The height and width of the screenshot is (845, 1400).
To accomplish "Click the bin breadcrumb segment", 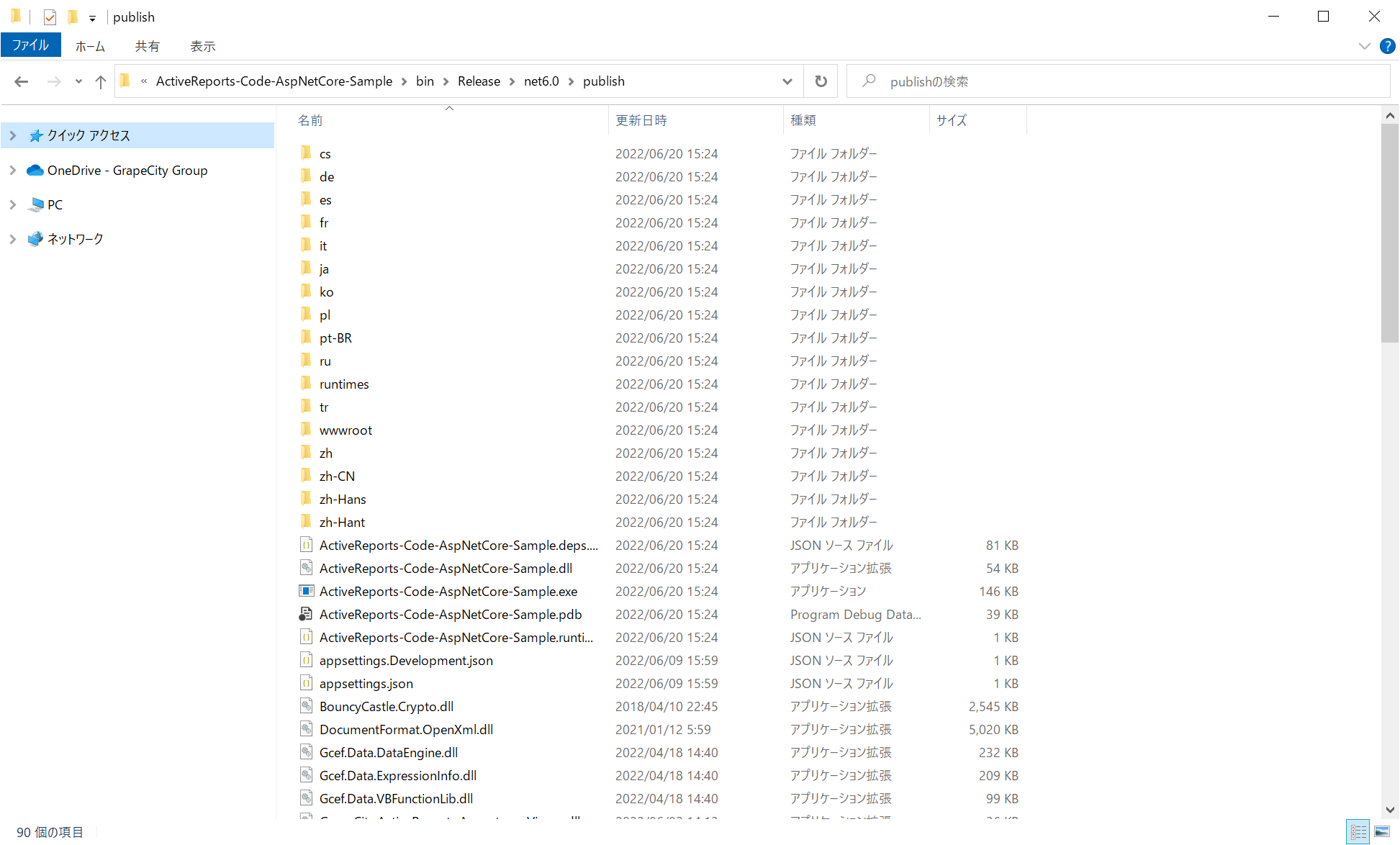I will (x=425, y=81).
